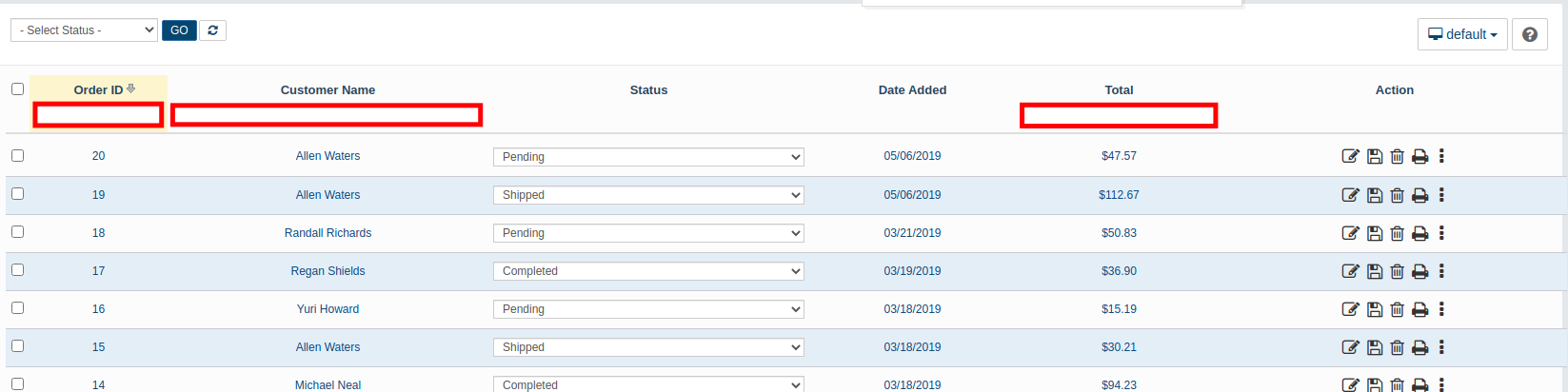Tick the select-all checkbox in header
Viewport: 1568px width, 392px height.
click(x=17, y=88)
